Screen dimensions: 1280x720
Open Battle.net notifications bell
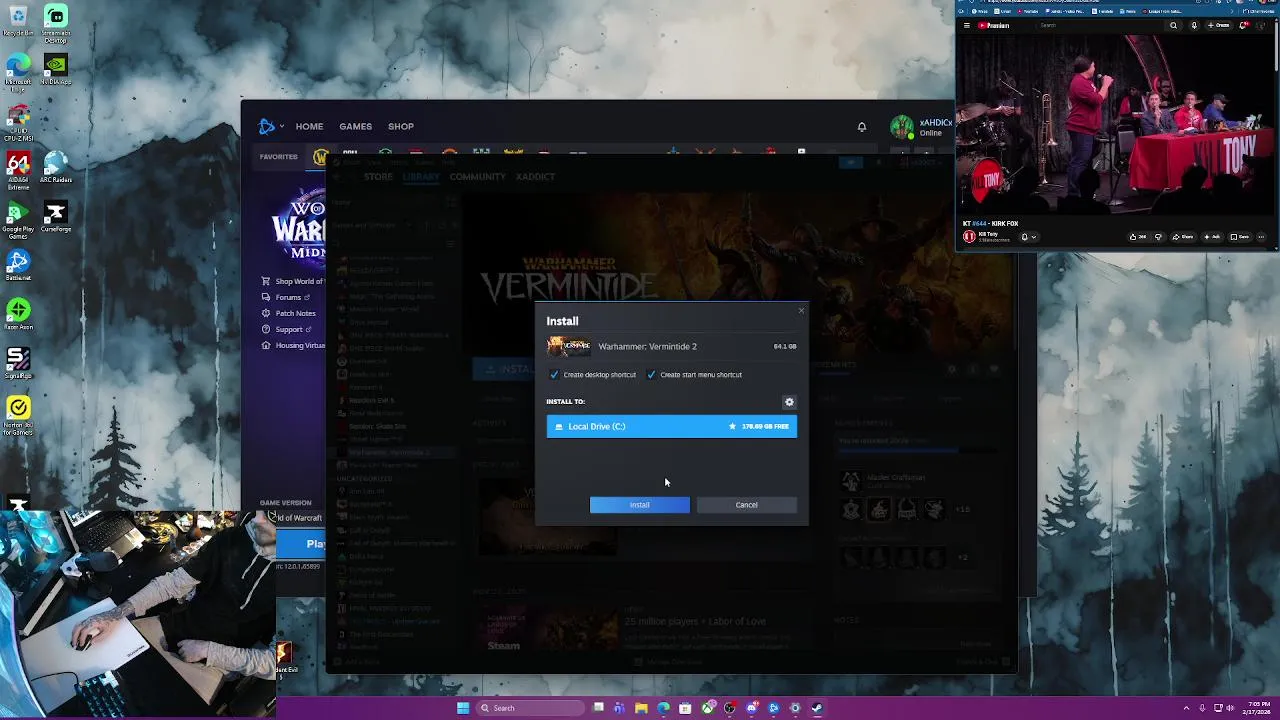click(x=862, y=127)
